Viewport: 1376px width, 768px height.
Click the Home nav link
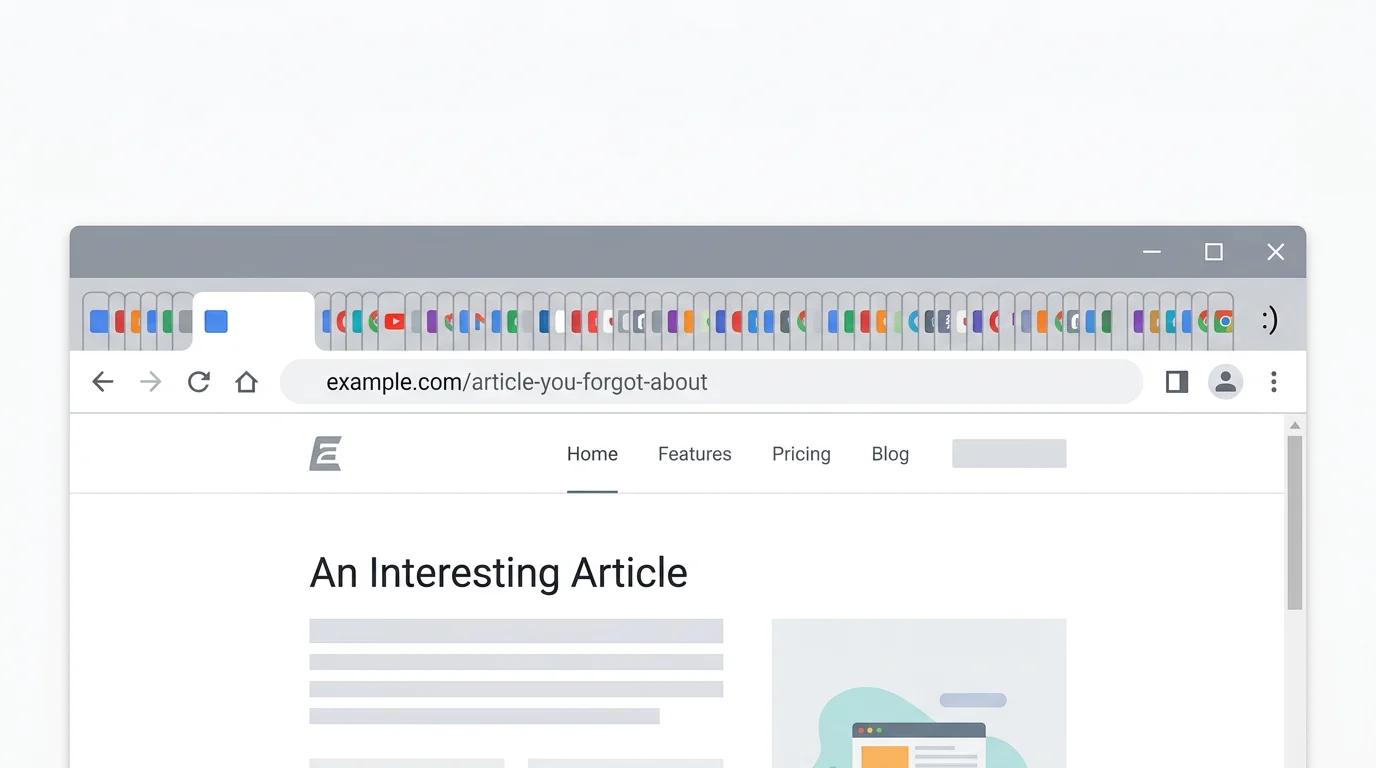click(x=592, y=453)
